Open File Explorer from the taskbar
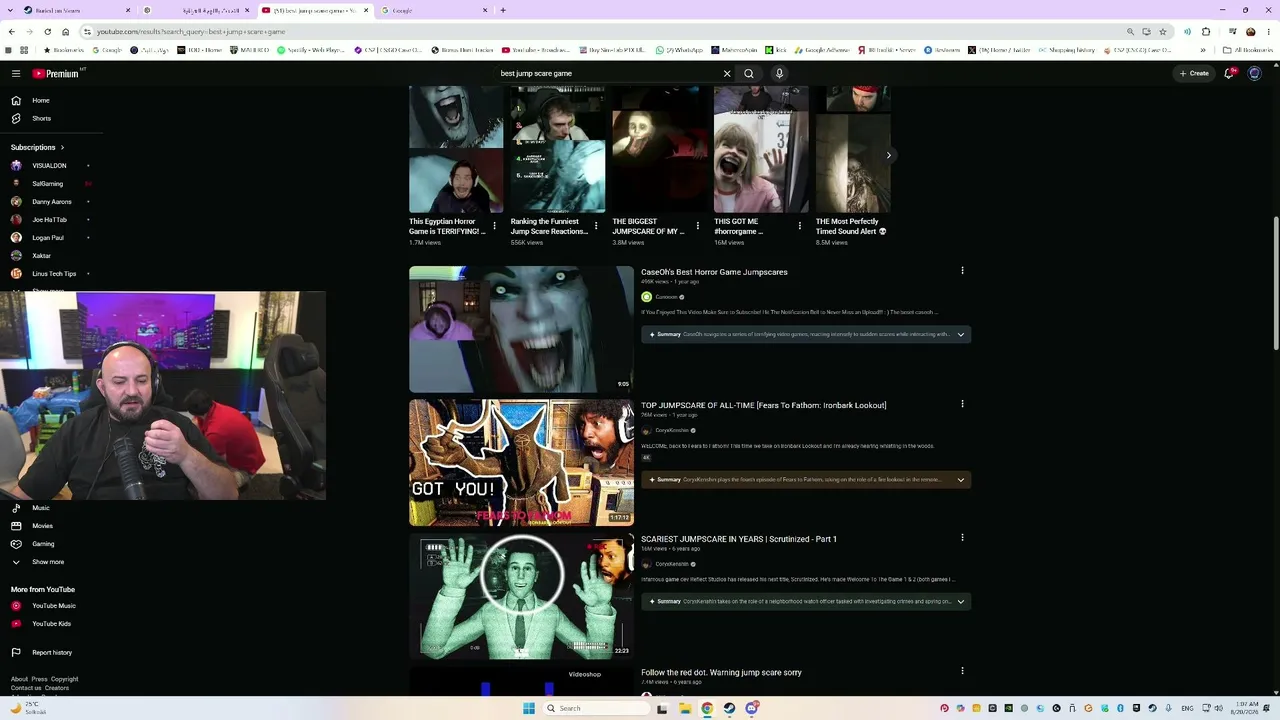 coord(685,708)
